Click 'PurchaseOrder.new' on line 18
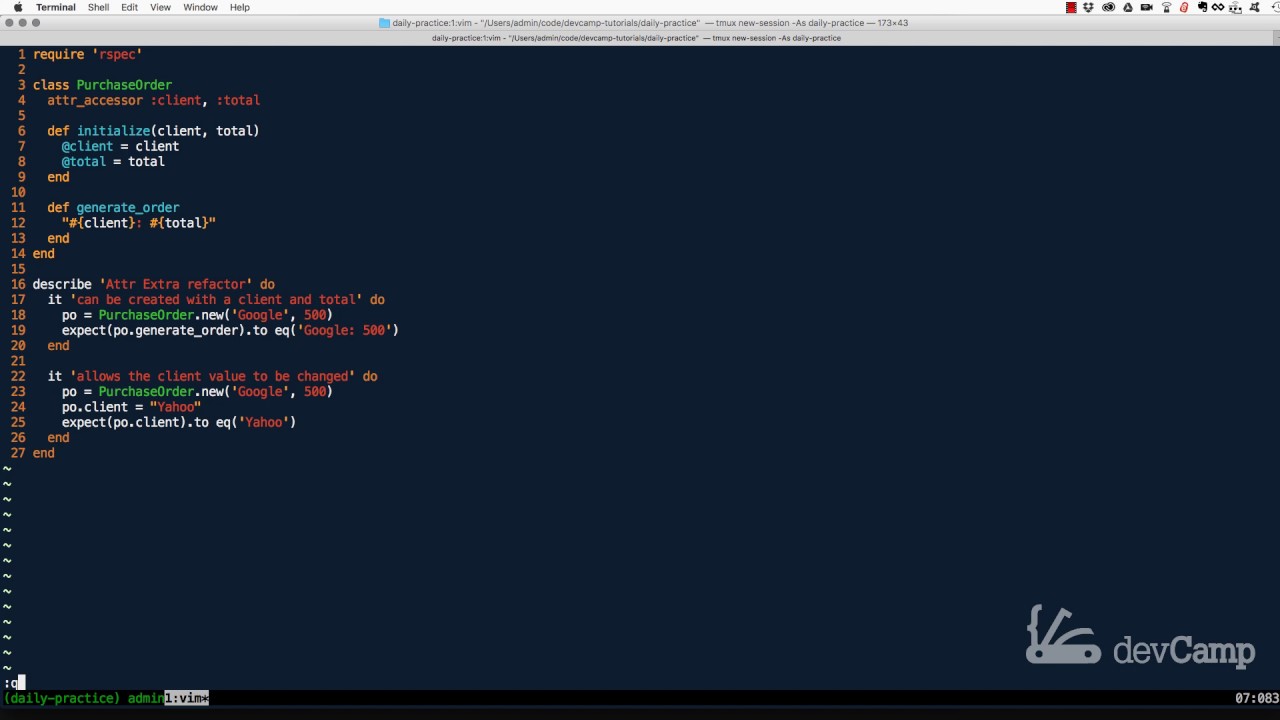 [161, 315]
